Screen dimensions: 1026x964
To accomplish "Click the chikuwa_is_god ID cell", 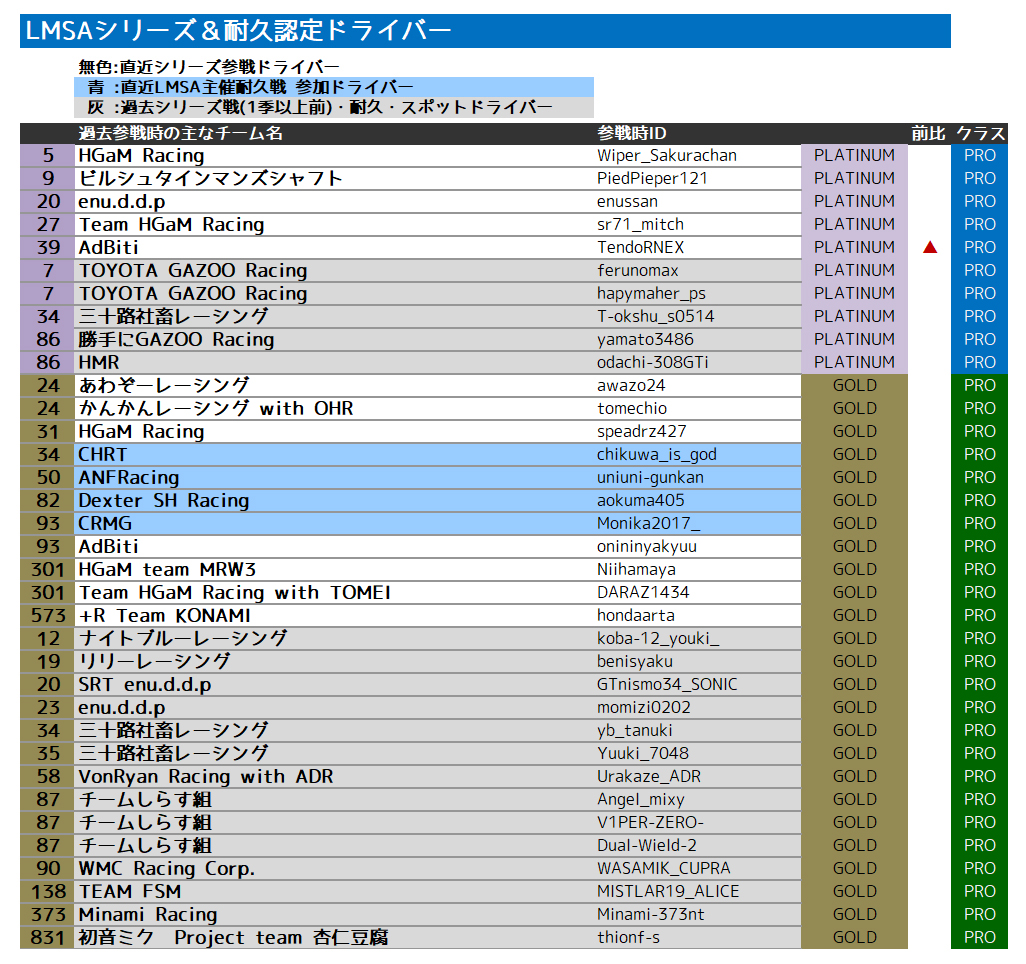I will [657, 454].
